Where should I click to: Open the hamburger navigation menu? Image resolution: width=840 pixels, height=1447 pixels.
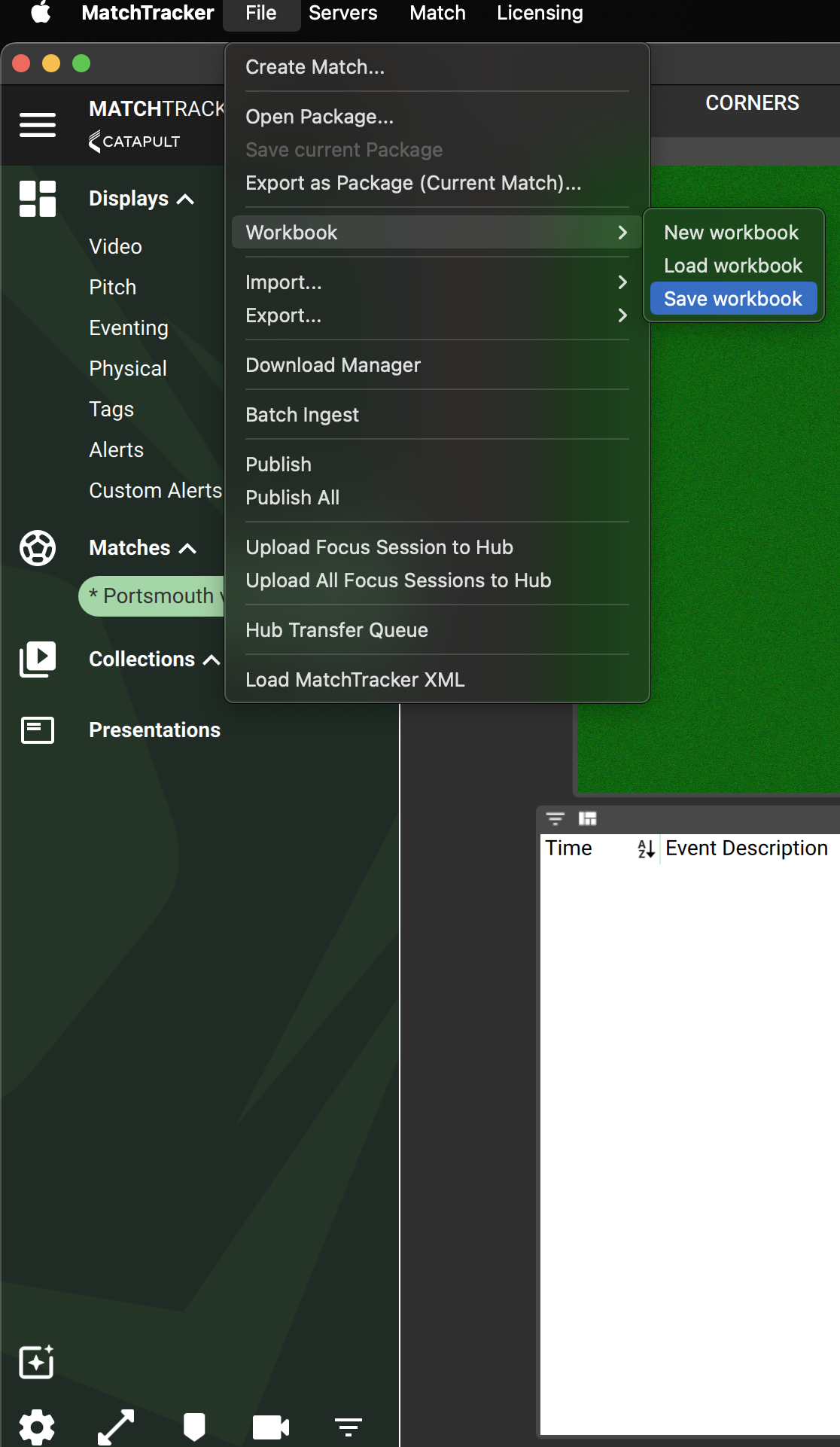pos(38,125)
